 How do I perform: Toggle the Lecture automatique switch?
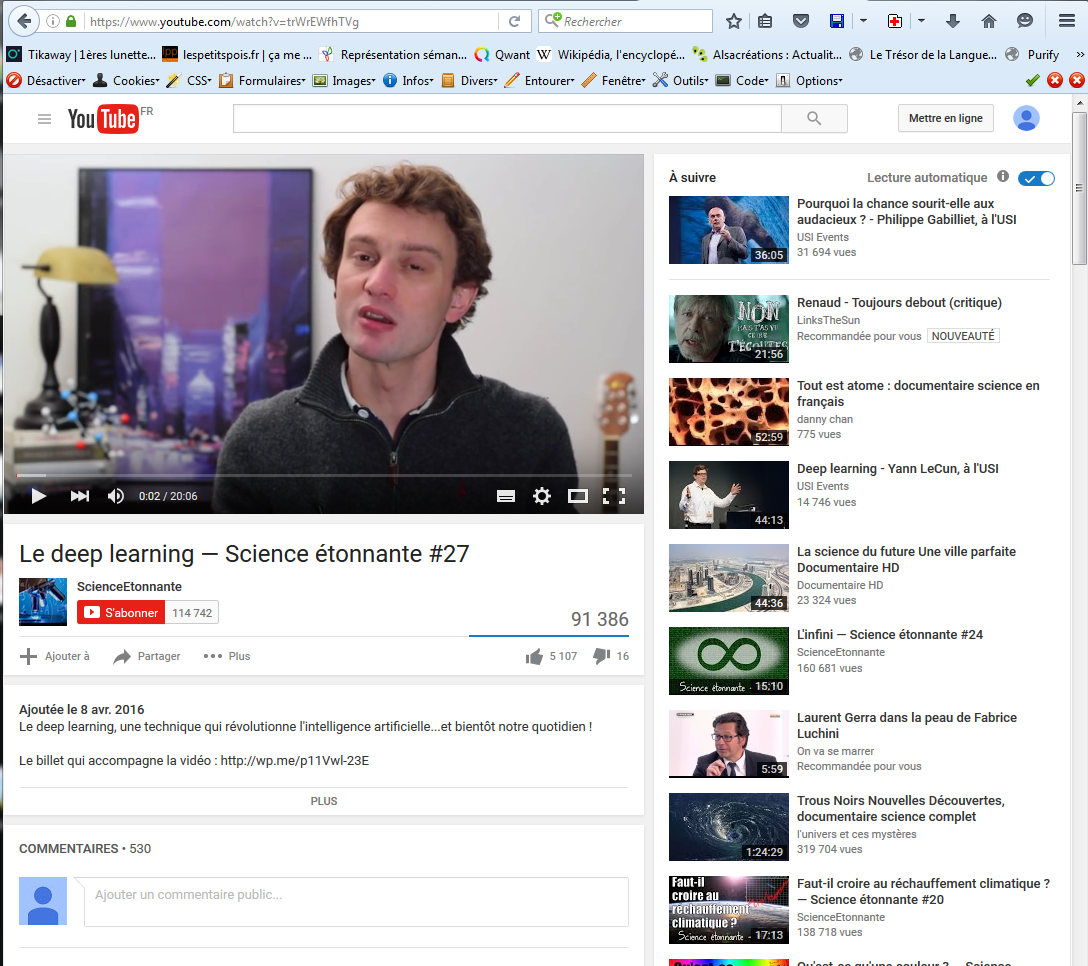(x=1036, y=178)
